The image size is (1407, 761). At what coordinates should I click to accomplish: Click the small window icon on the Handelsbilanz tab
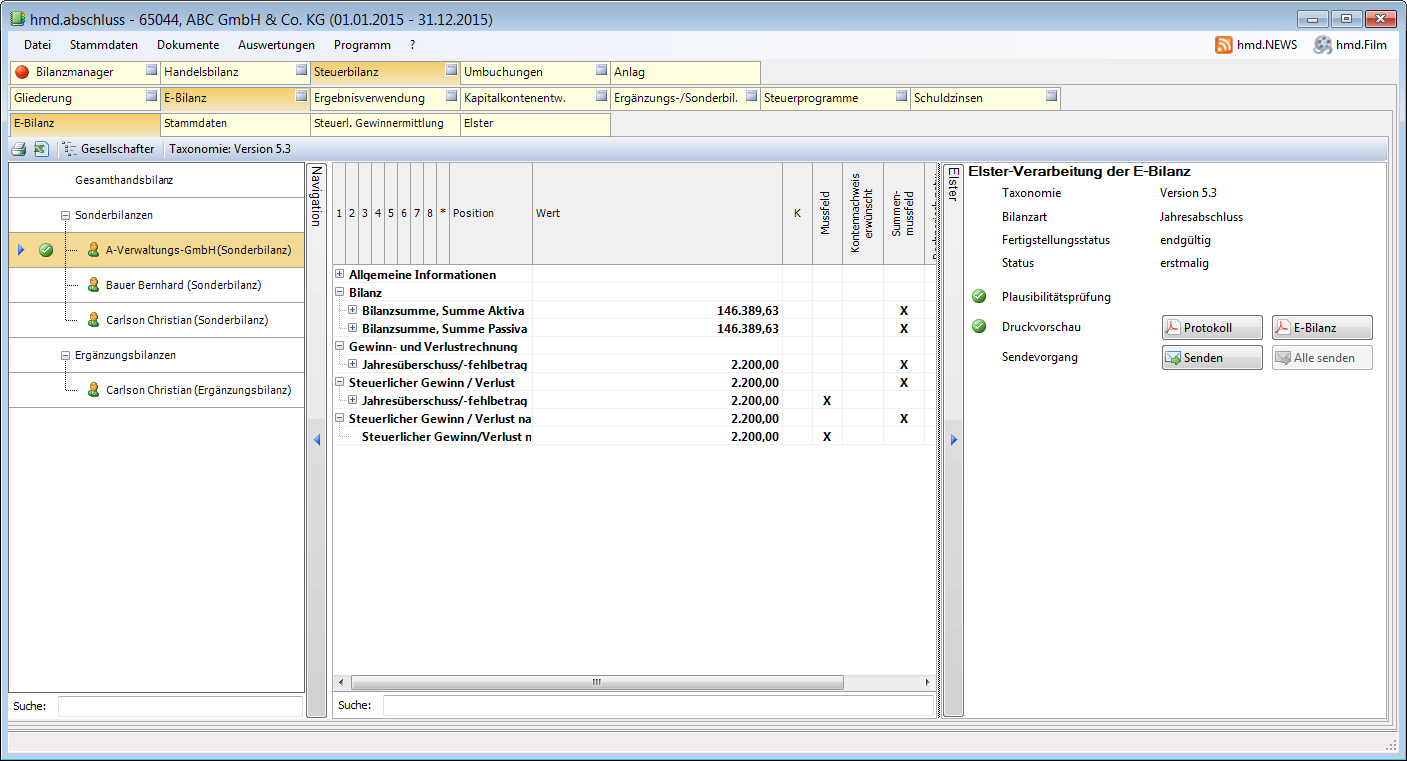301,71
